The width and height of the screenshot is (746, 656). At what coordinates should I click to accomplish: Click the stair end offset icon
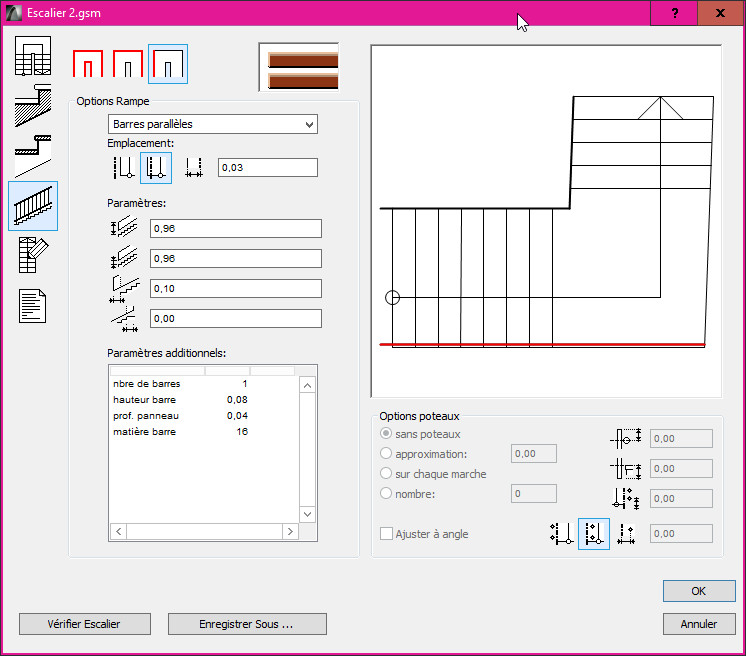pyautogui.click(x=125, y=319)
